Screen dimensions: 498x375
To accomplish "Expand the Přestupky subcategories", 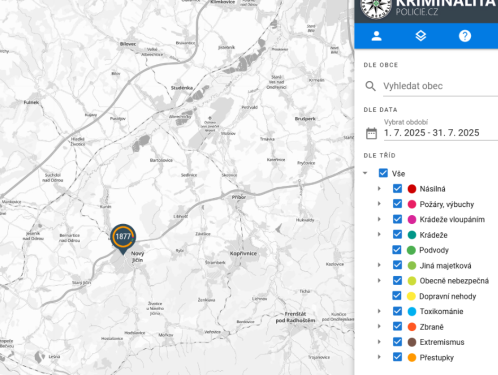I will point(379,357).
